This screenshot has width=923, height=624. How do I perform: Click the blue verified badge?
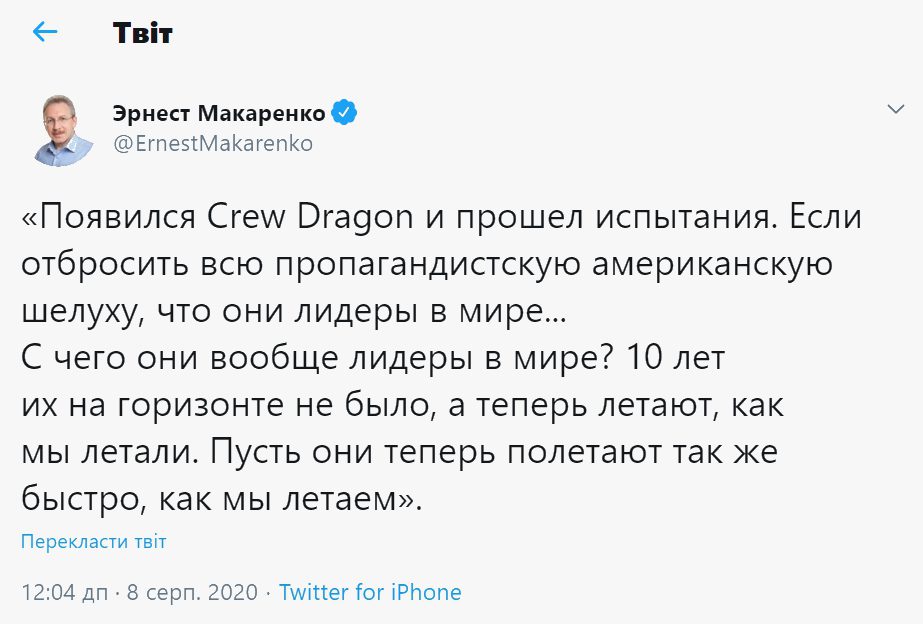344,112
